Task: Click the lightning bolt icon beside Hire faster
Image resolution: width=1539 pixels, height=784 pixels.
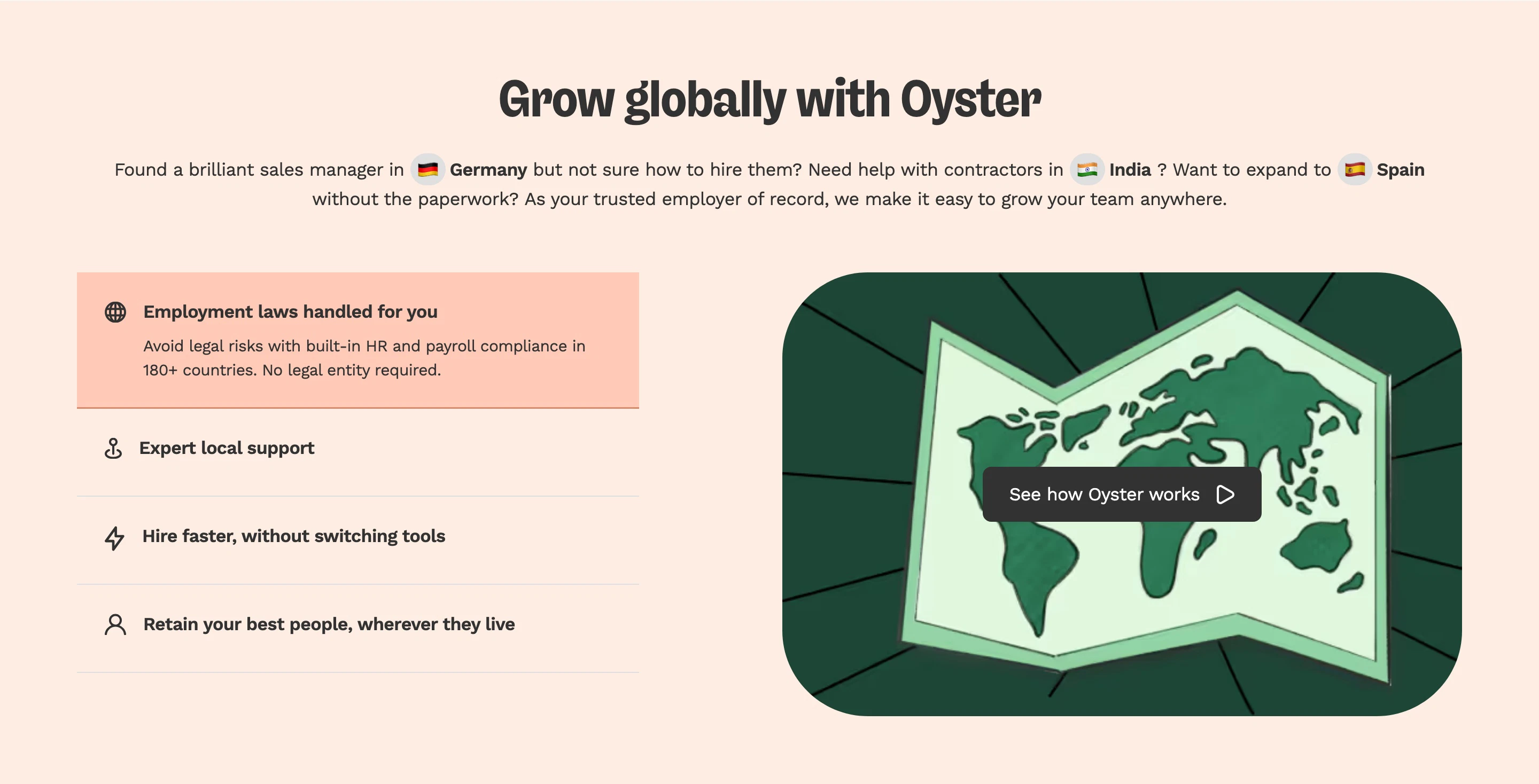Action: tap(114, 537)
